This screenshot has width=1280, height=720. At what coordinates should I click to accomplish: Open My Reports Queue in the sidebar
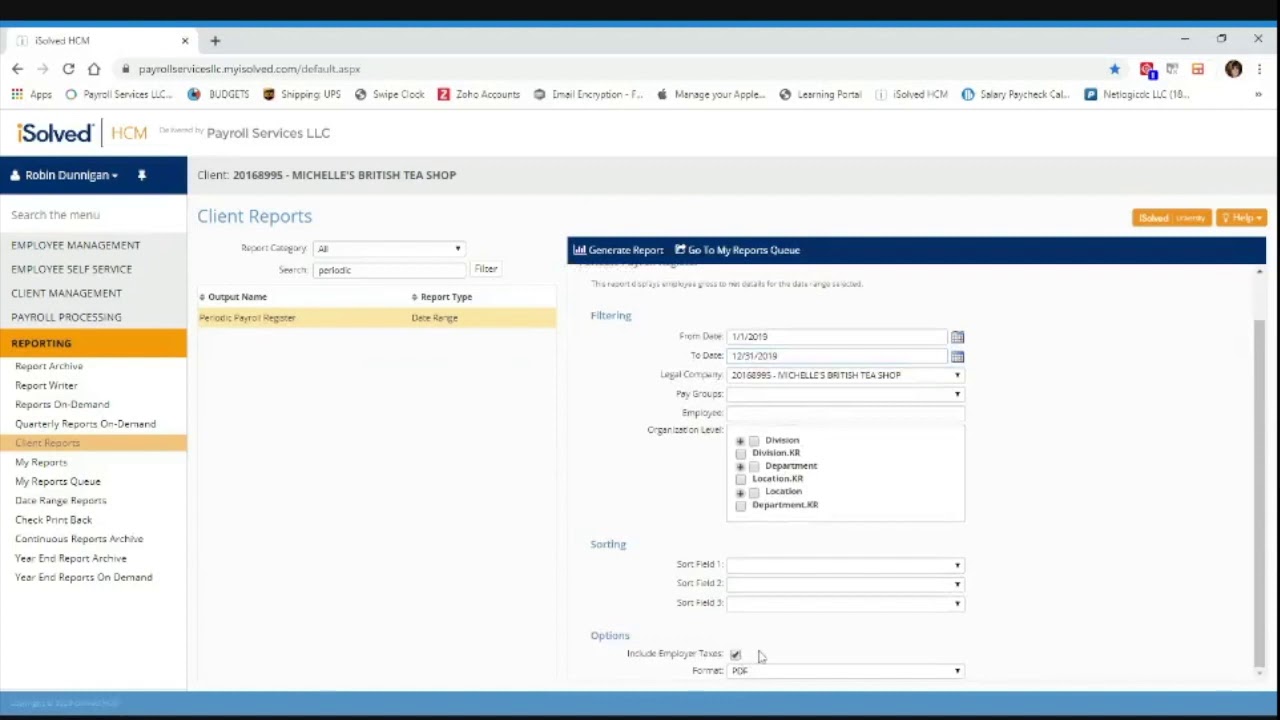(58, 482)
